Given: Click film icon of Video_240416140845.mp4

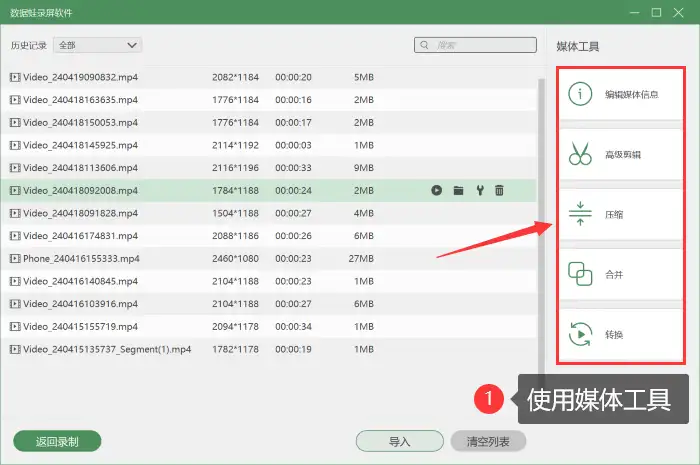Looking at the screenshot, I should [15, 281].
